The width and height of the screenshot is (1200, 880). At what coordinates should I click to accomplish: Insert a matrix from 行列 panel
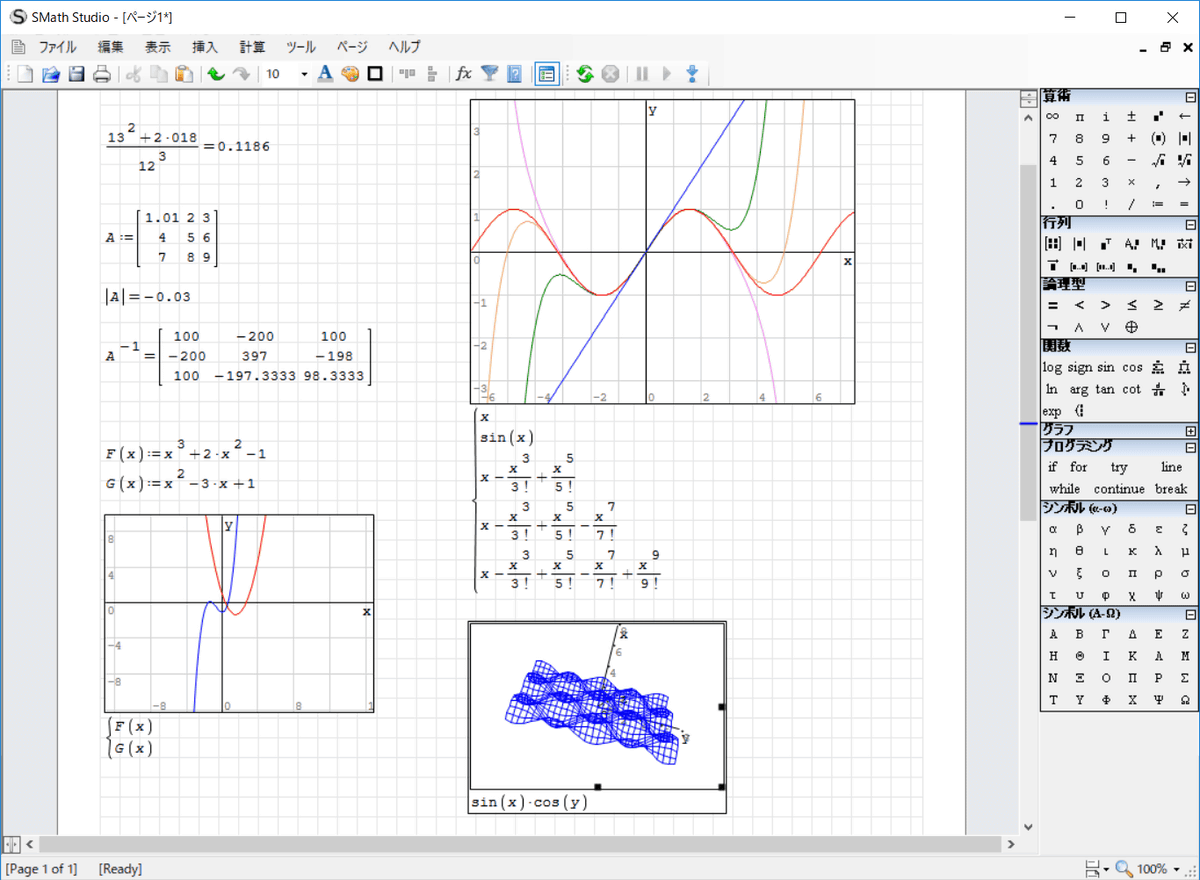(x=1052, y=243)
